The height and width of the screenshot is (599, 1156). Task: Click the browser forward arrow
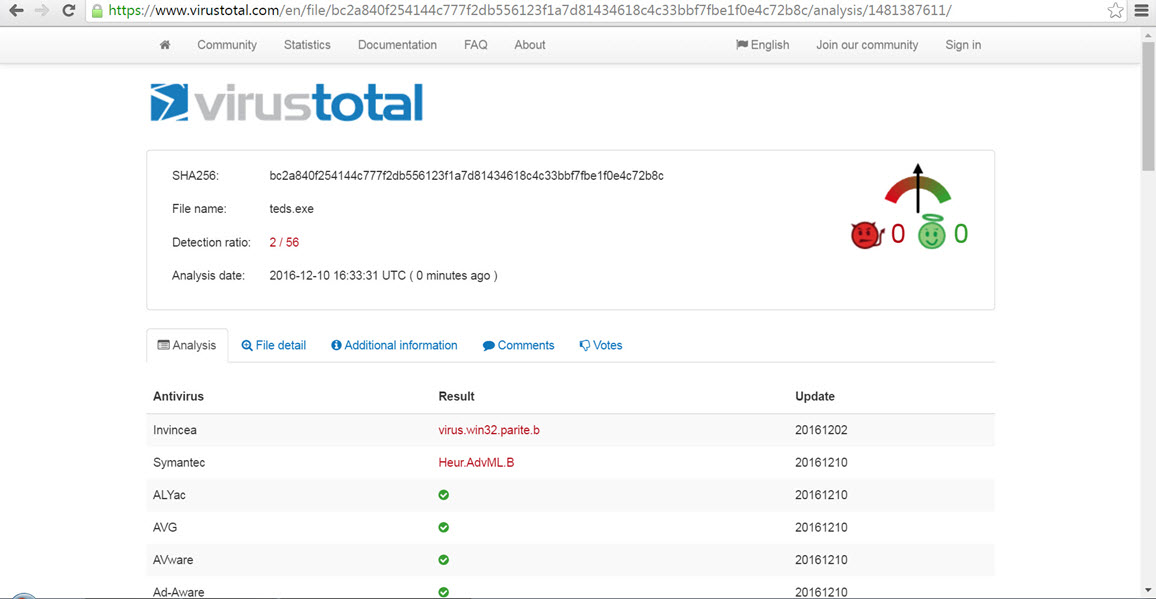(43, 10)
